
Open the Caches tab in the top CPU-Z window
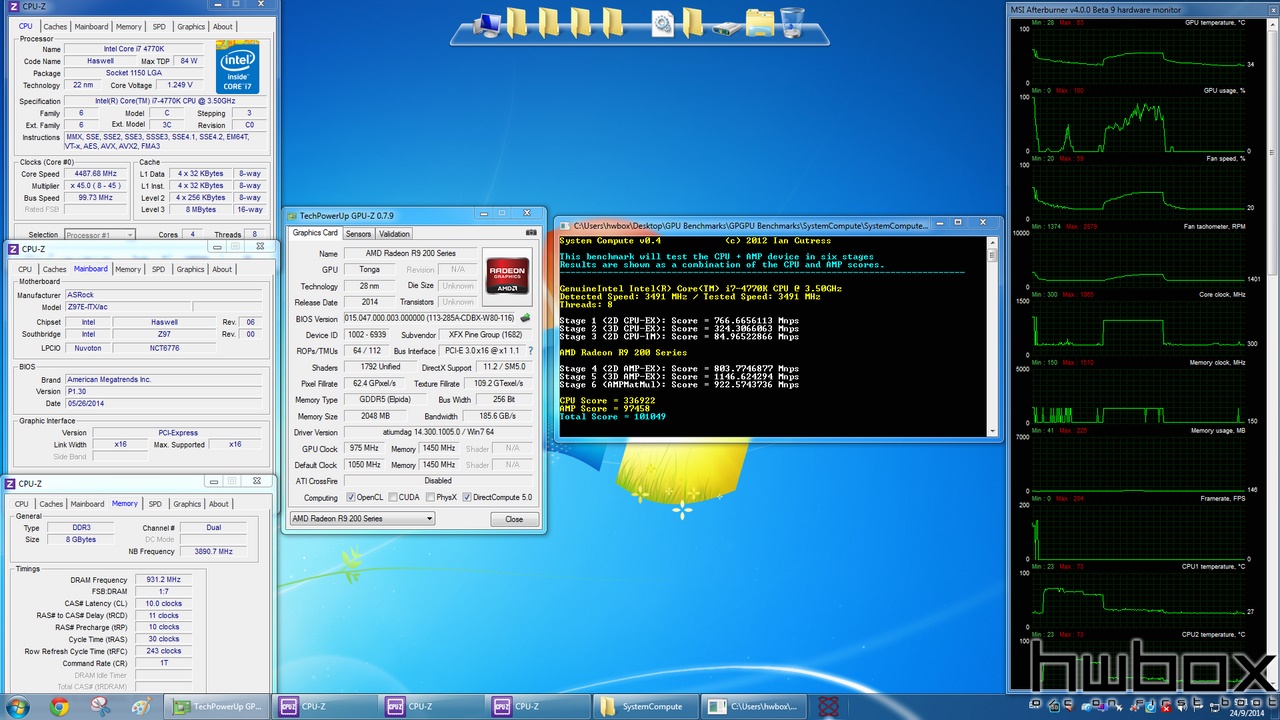coord(56,27)
